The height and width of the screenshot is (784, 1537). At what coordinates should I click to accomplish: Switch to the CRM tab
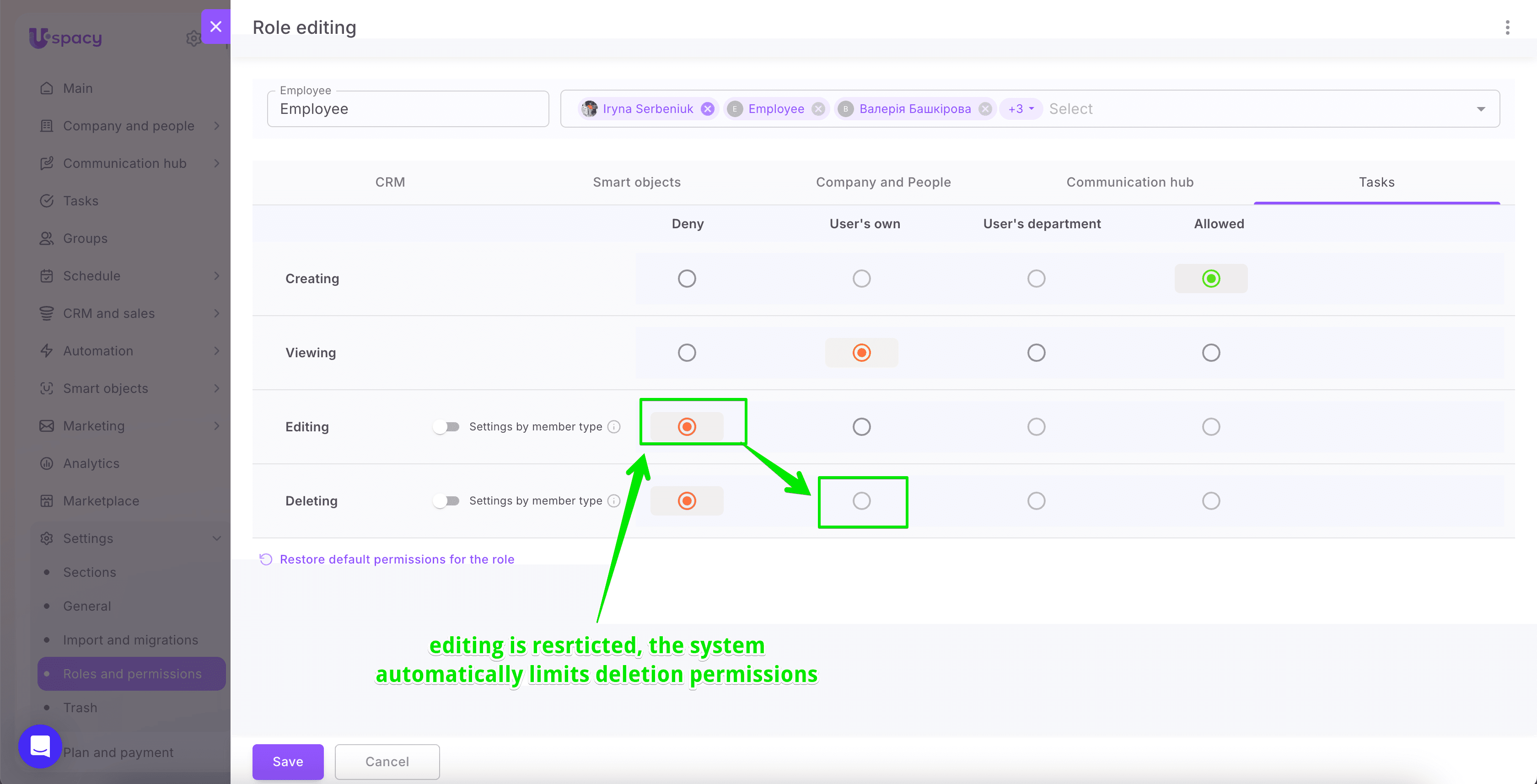(x=390, y=182)
